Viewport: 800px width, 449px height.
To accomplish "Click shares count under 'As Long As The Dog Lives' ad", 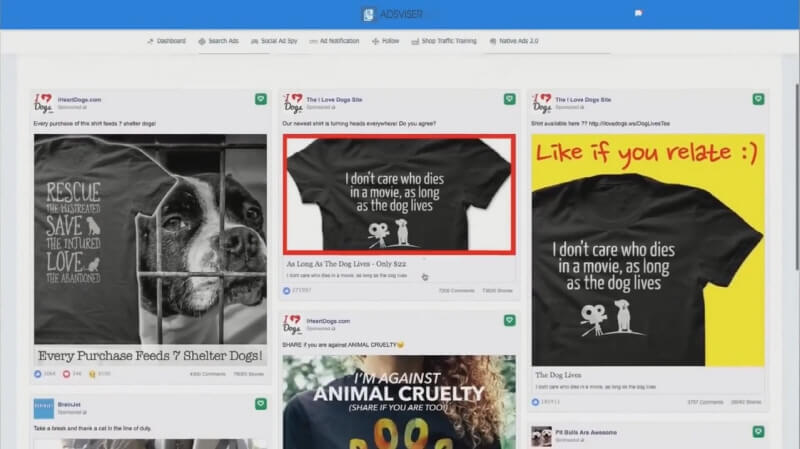I will click(497, 291).
